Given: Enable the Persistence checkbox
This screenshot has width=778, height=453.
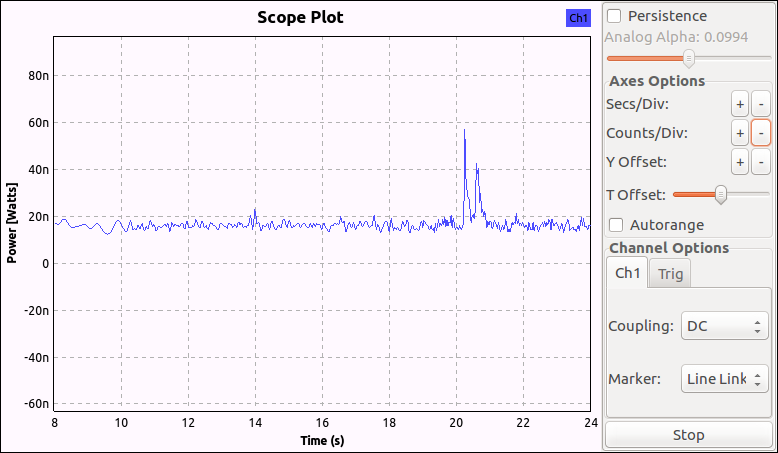Looking at the screenshot, I should pyautogui.click(x=614, y=16).
